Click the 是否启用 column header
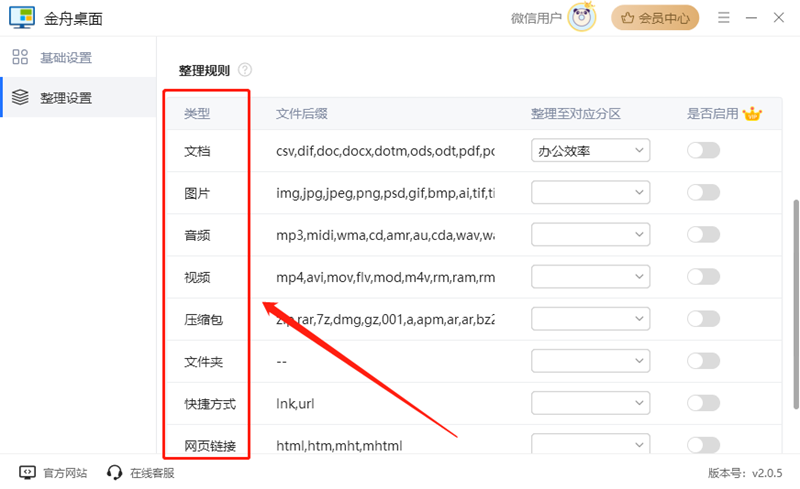Image resolution: width=800 pixels, height=489 pixels. click(x=712, y=114)
